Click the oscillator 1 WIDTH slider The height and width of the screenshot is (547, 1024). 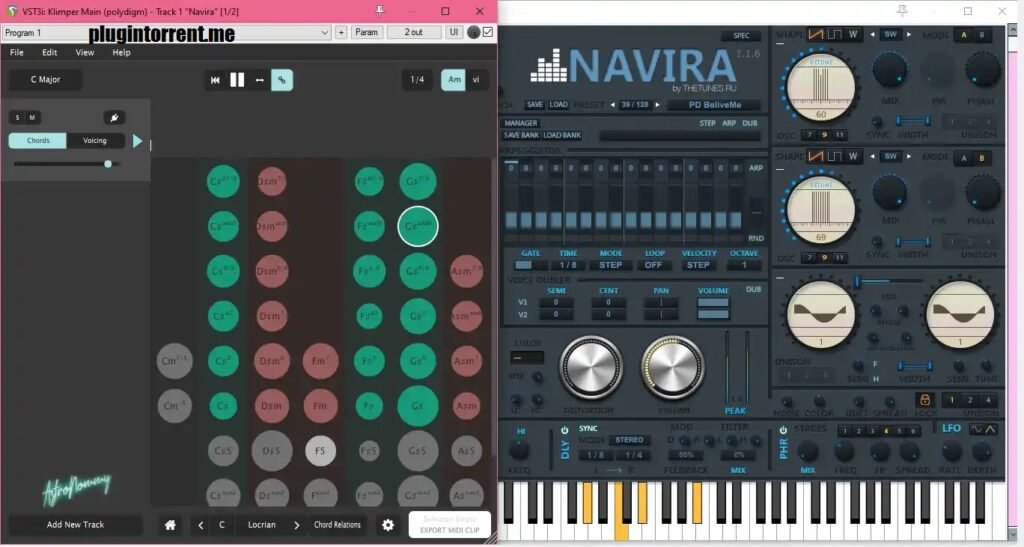(x=913, y=121)
